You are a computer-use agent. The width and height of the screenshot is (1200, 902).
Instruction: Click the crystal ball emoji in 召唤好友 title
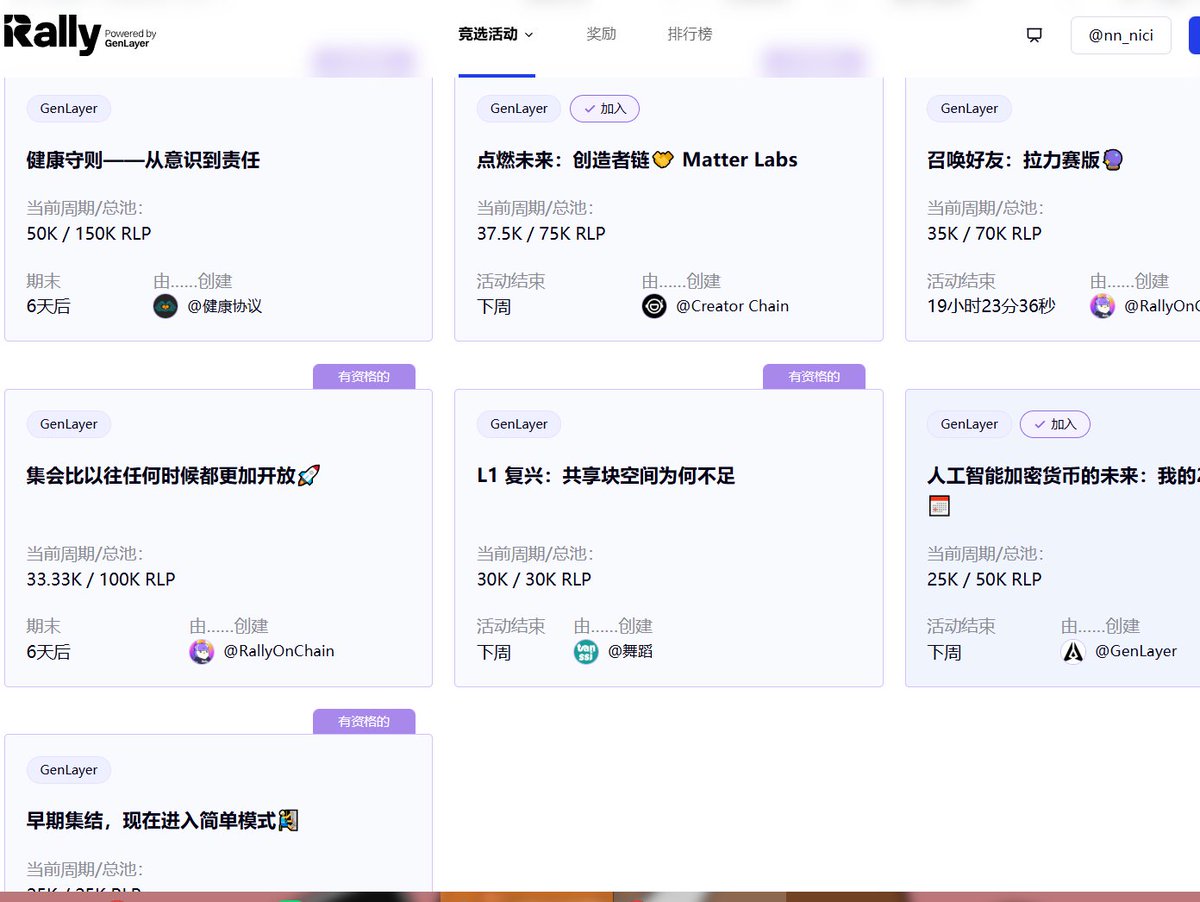pyautogui.click(x=1113, y=160)
